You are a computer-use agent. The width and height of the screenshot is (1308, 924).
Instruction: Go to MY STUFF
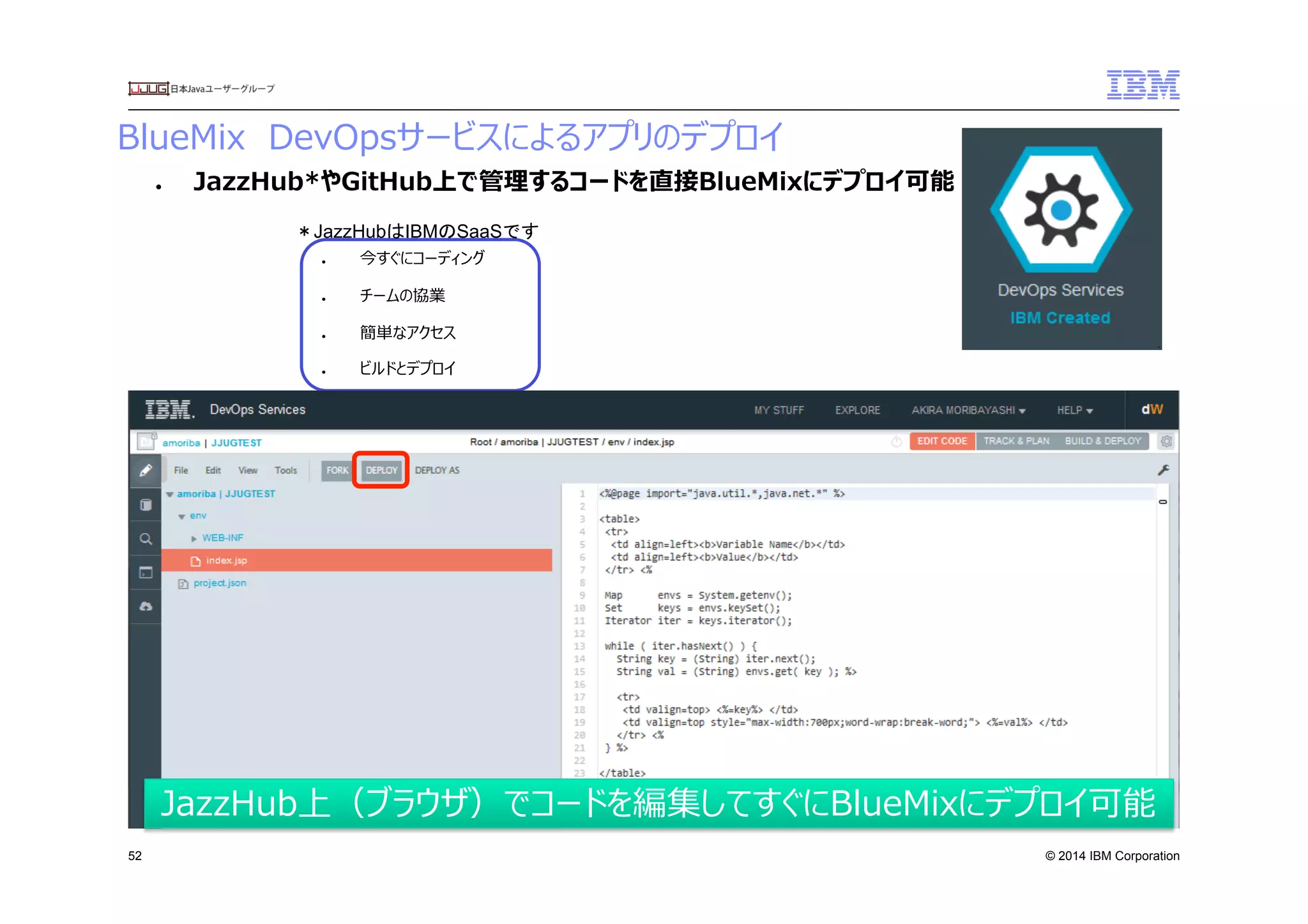(779, 410)
